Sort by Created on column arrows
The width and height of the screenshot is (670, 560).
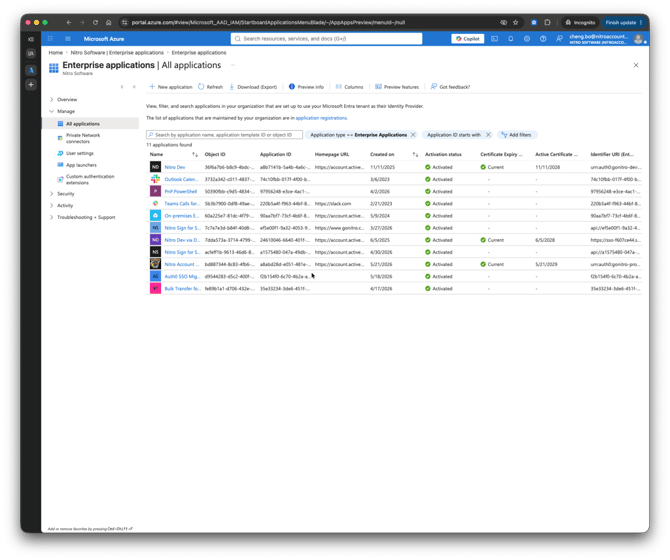tap(415, 155)
